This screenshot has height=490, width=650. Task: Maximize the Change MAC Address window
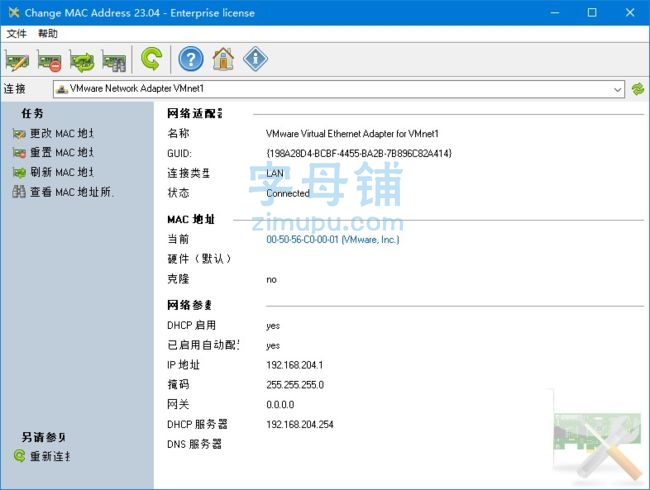point(592,12)
